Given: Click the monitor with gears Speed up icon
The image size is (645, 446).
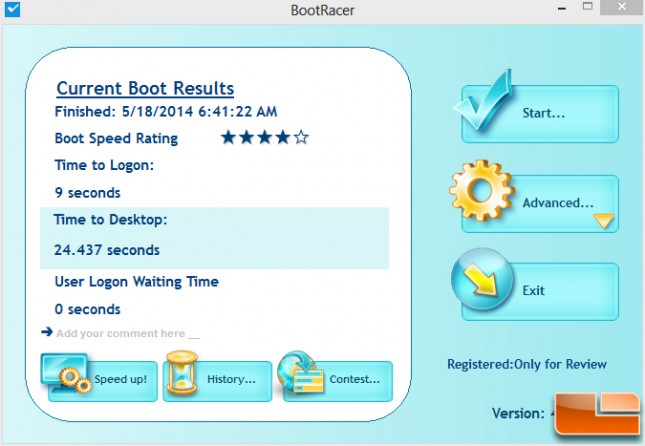Looking at the screenshot, I should (66, 373).
